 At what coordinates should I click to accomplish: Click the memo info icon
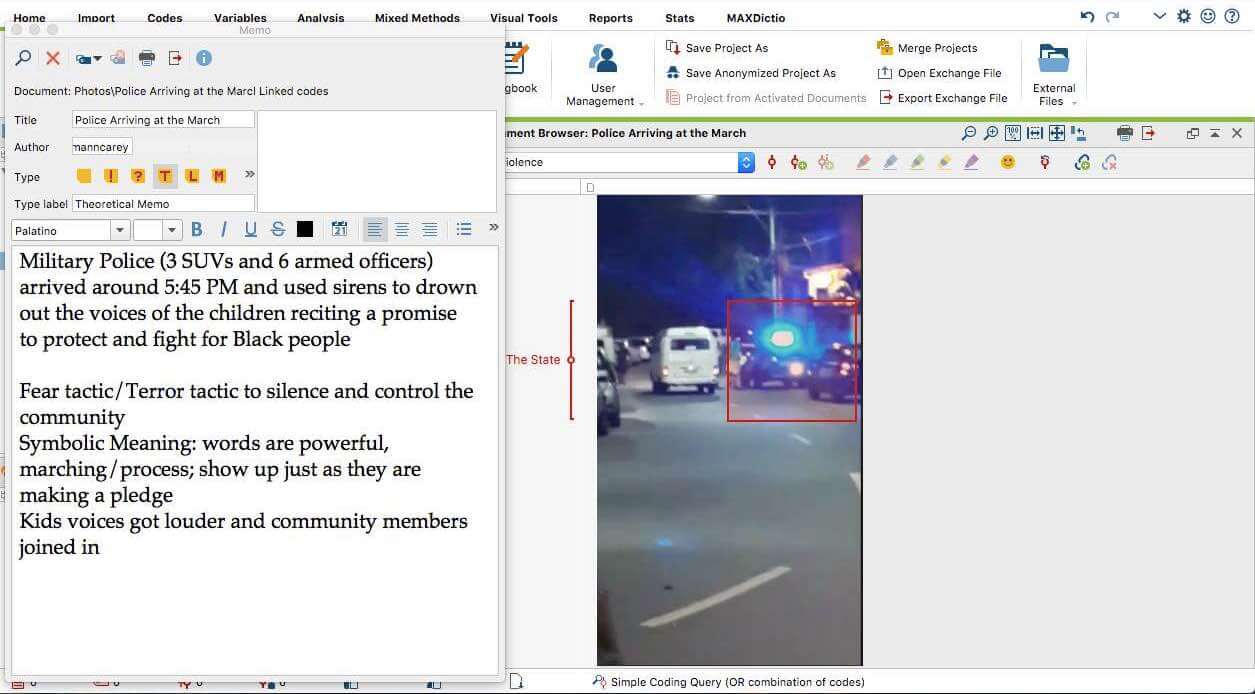coord(204,58)
